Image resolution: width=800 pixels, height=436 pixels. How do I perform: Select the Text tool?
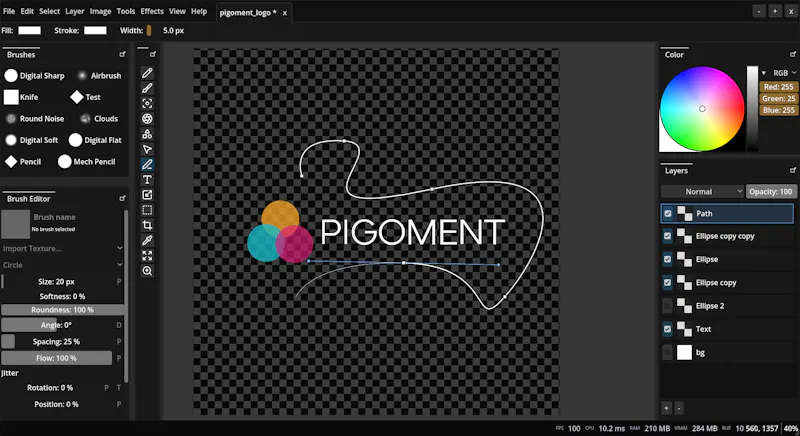[147, 179]
